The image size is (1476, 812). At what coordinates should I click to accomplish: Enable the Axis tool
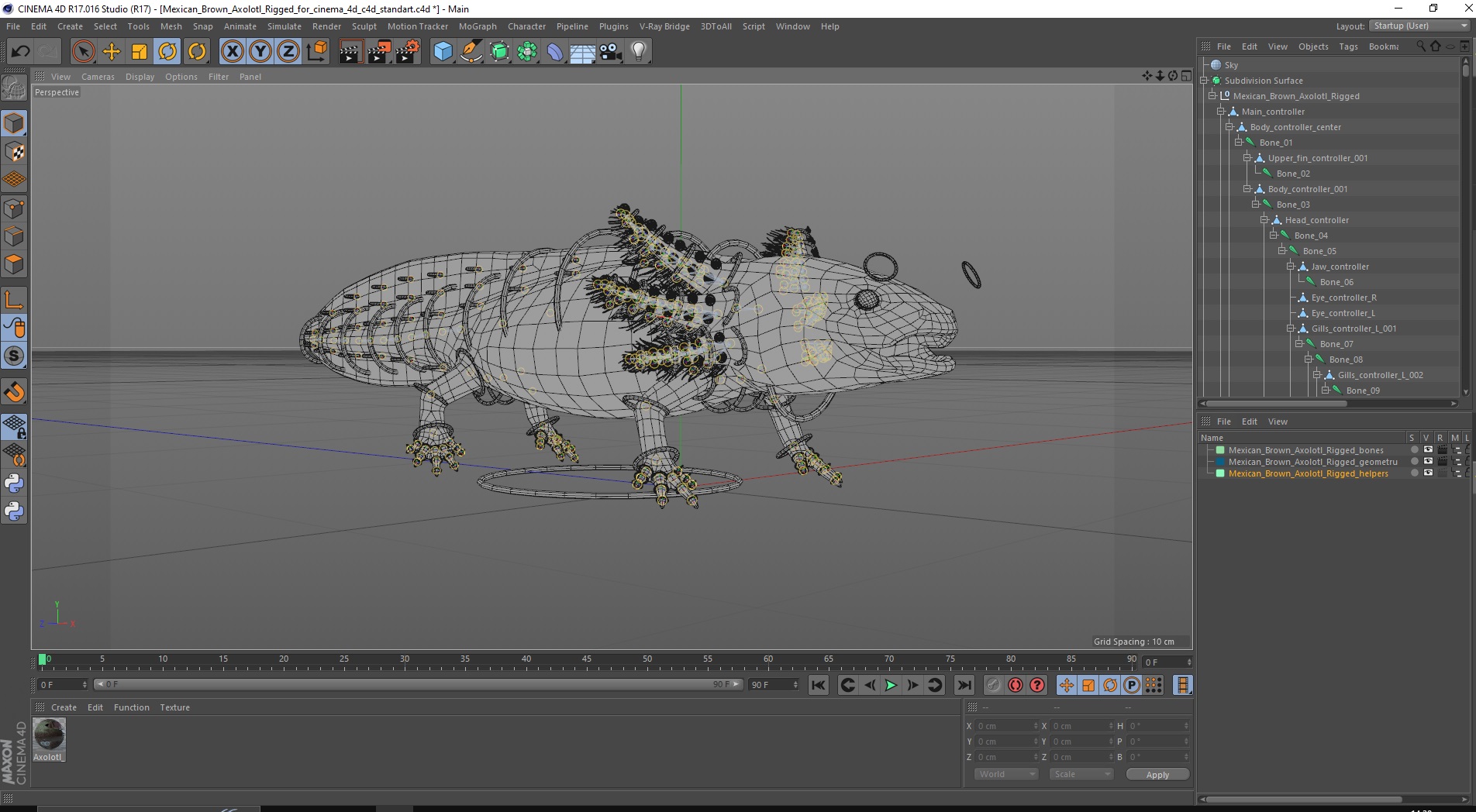coord(14,300)
